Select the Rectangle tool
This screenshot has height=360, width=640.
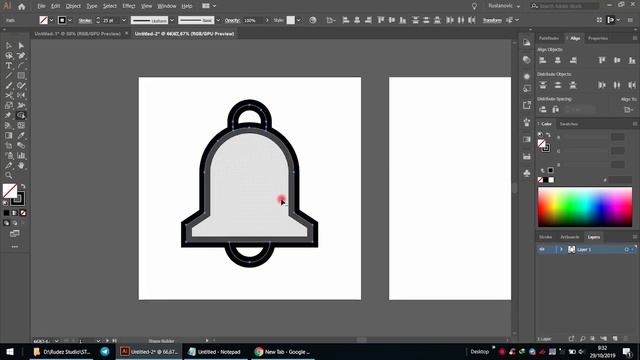click(x=21, y=76)
